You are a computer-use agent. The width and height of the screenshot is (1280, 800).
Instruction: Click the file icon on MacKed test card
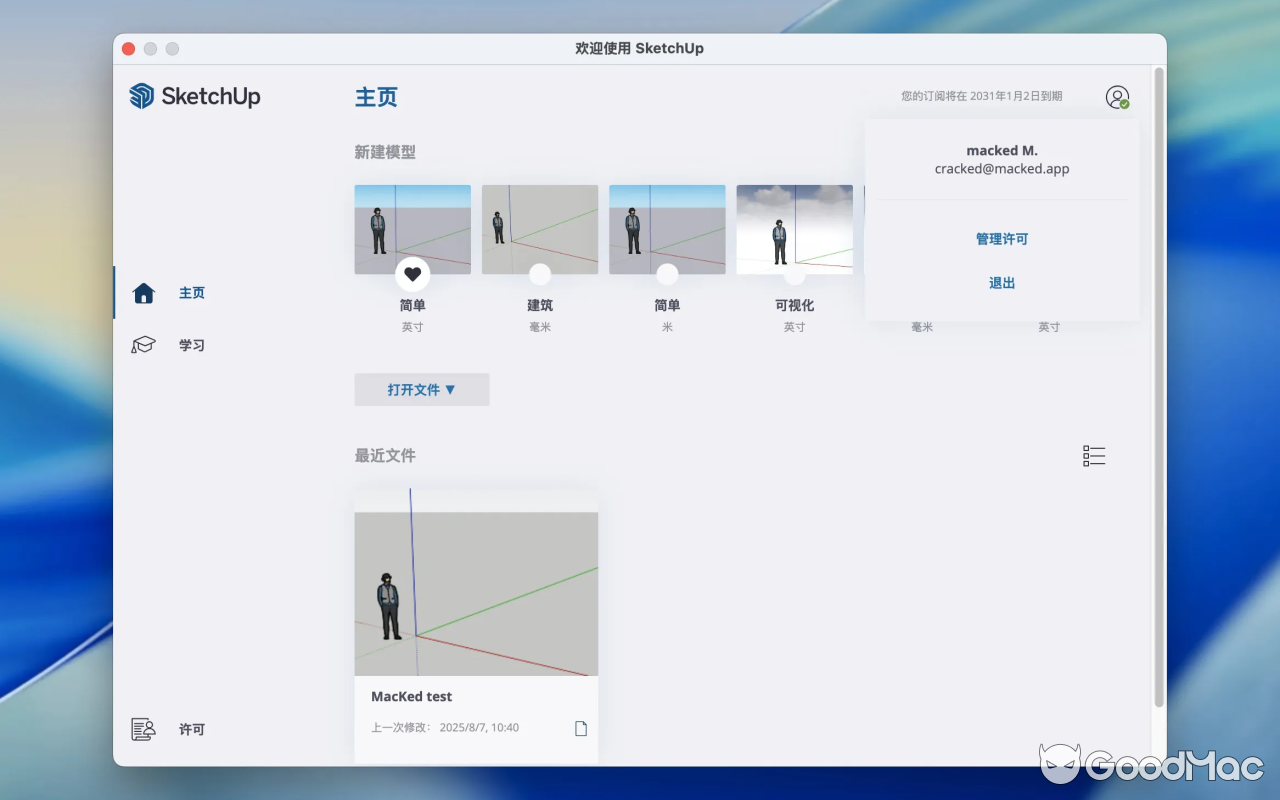click(x=581, y=728)
